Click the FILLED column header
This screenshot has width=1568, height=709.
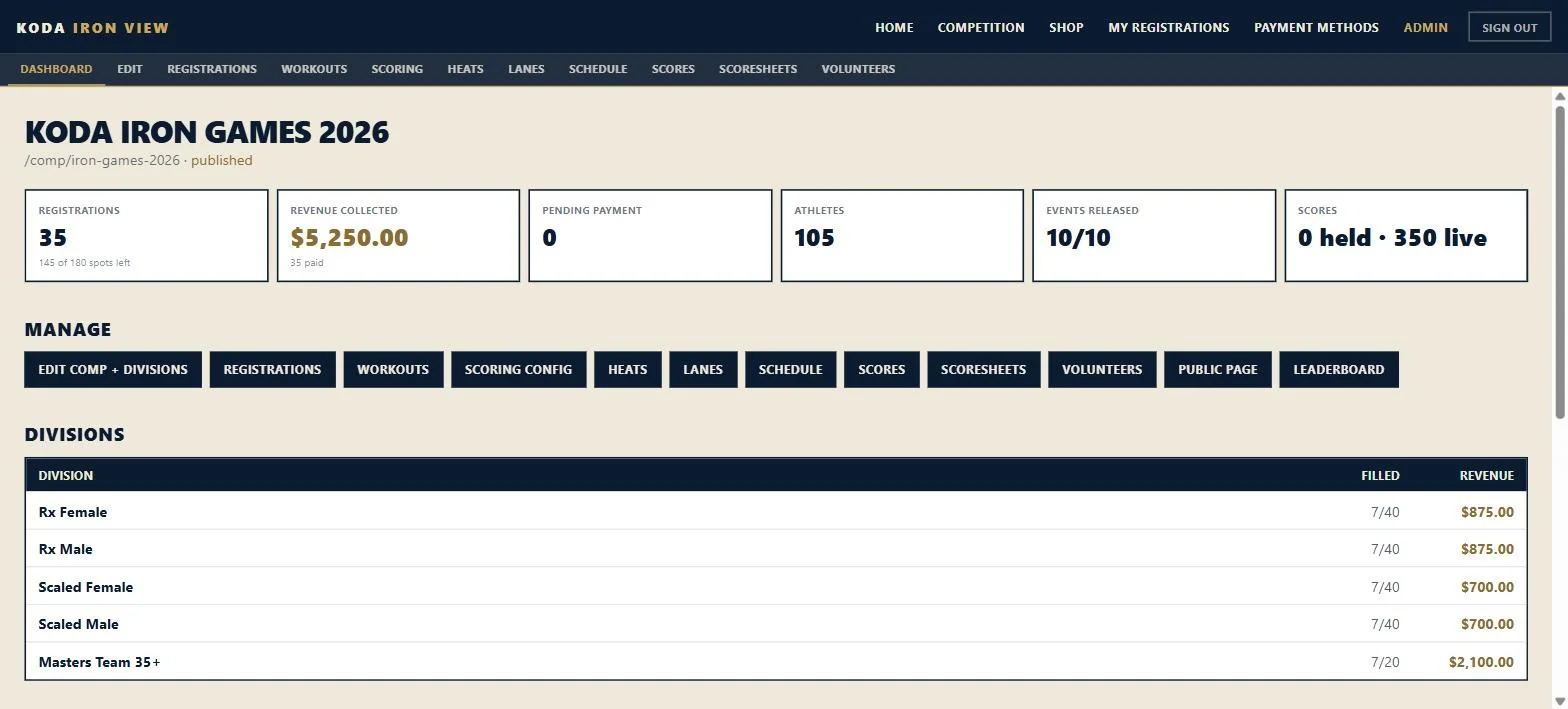click(x=1380, y=475)
